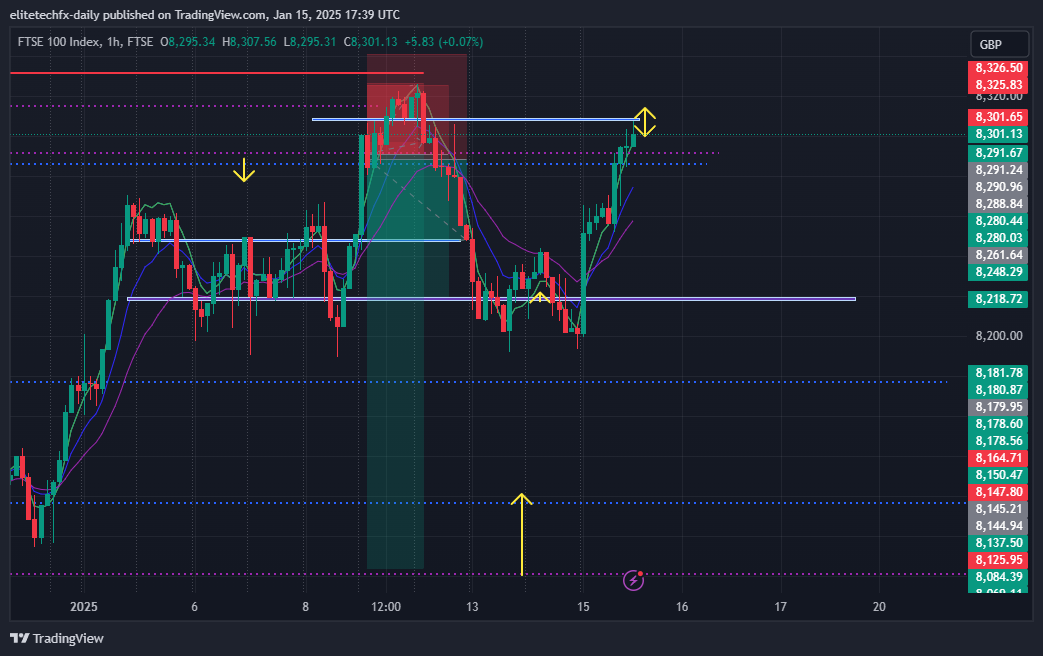
Task: Select the 8,280.44 price label
Action: tap(998, 221)
